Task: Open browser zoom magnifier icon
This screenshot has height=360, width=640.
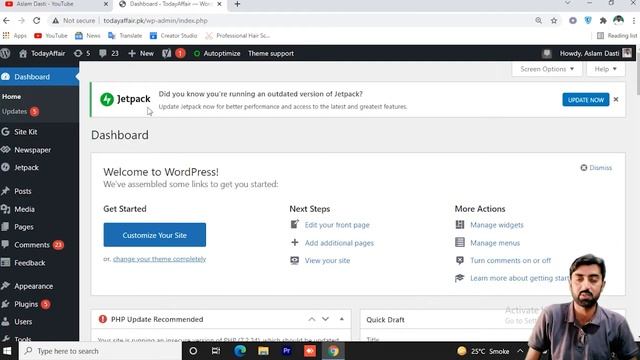Action: coord(538,20)
